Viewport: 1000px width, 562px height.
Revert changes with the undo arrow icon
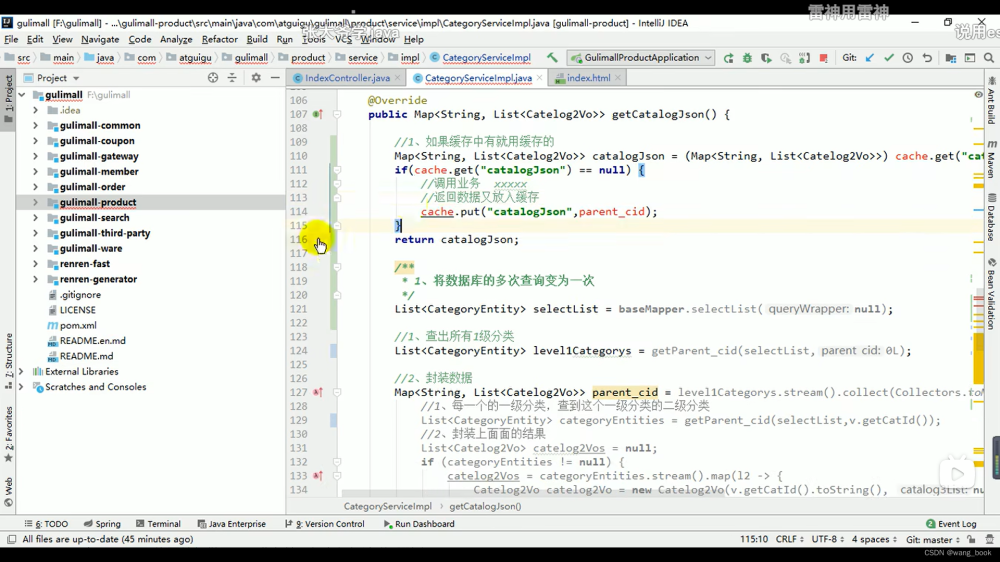pos(927,58)
